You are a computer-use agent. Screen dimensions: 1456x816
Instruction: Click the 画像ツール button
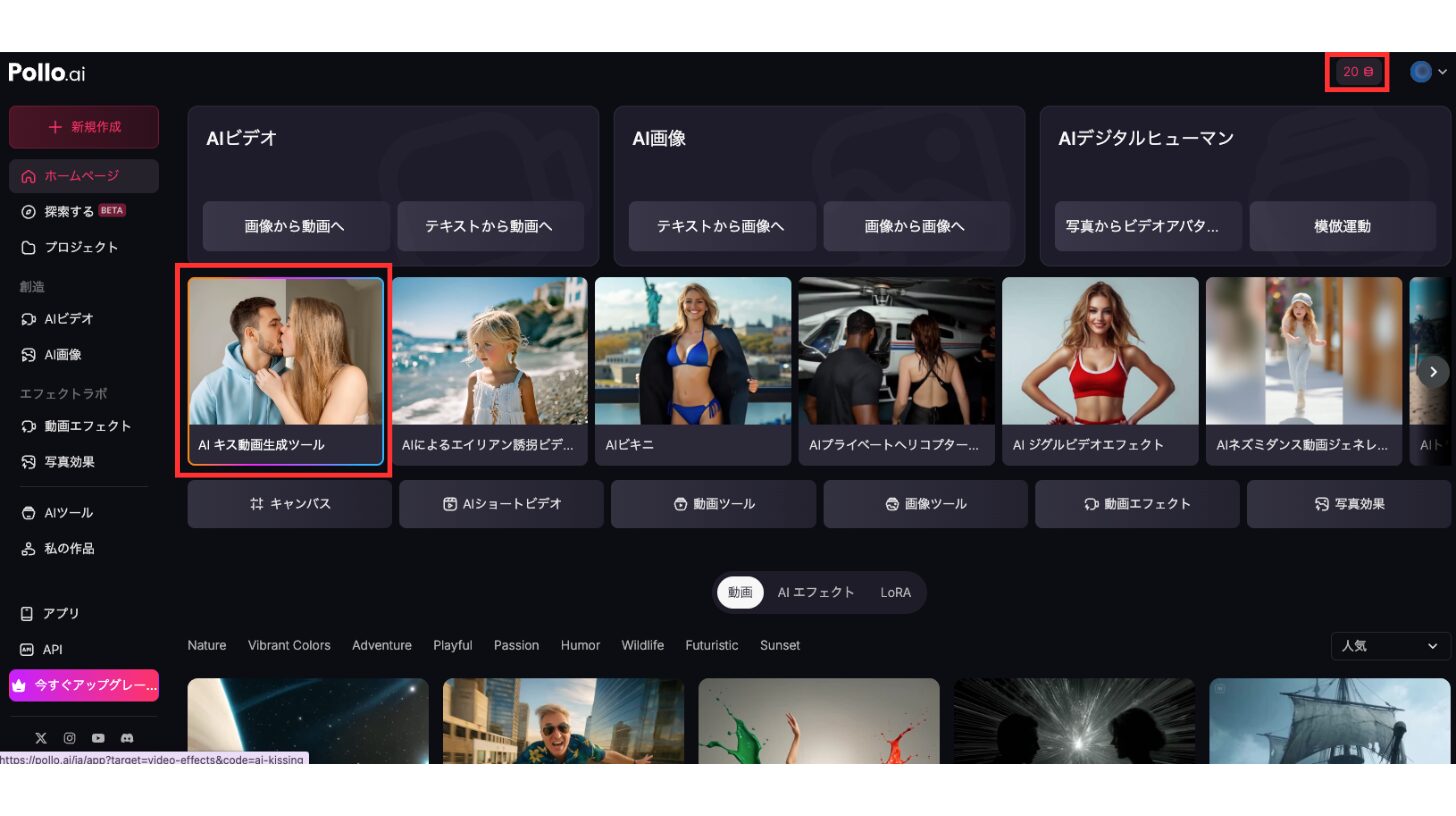925,504
